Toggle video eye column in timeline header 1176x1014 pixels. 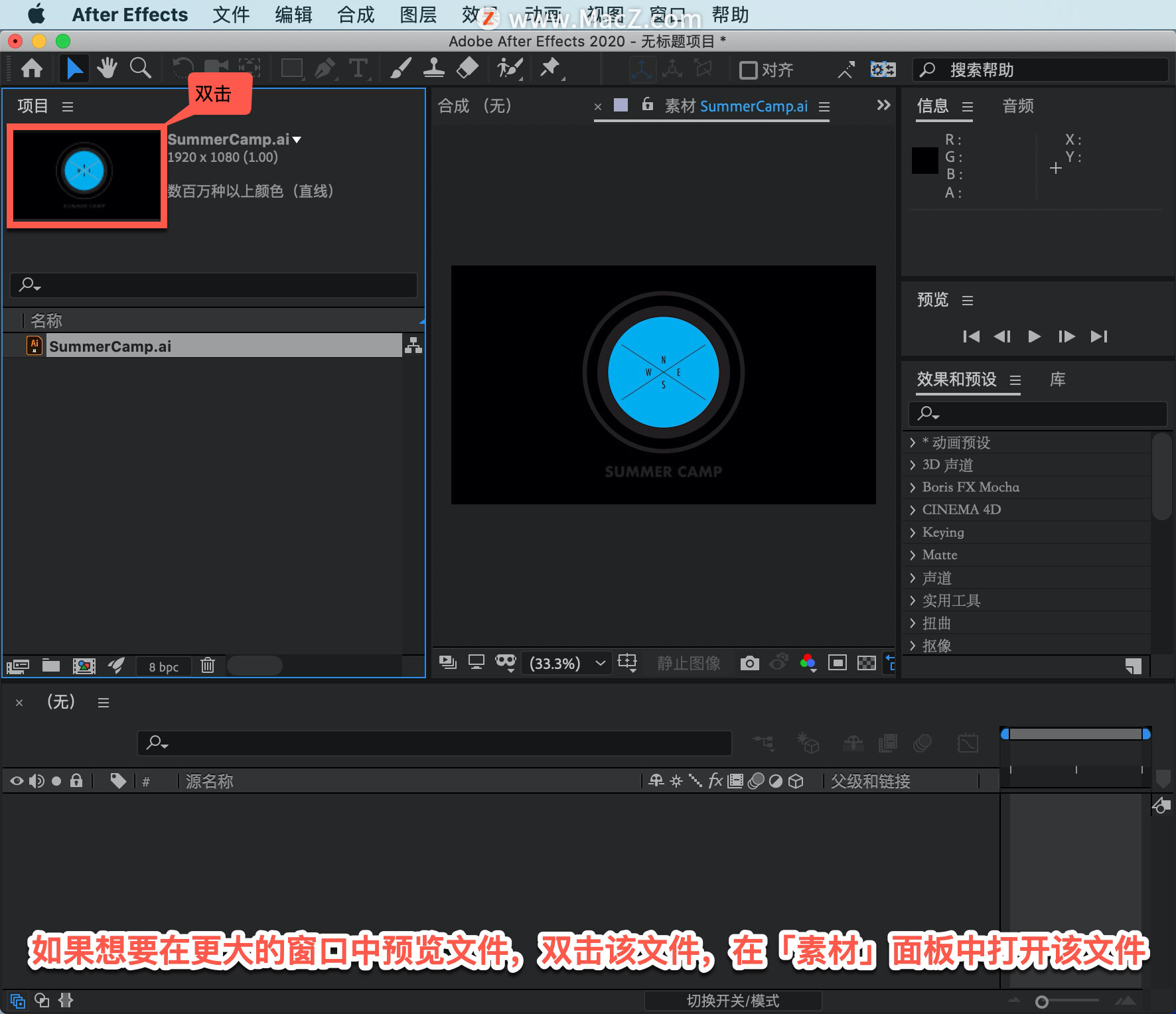click(x=17, y=781)
